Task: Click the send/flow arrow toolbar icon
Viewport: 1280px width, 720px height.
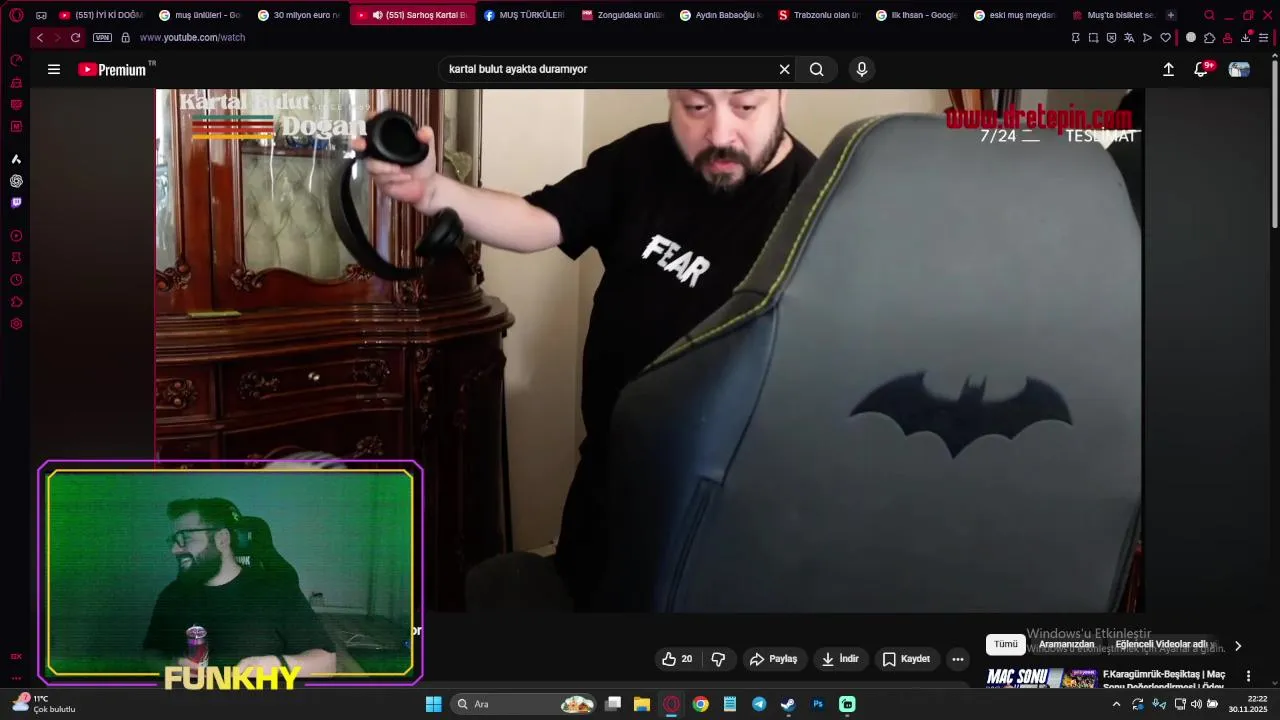Action: coord(1147,38)
